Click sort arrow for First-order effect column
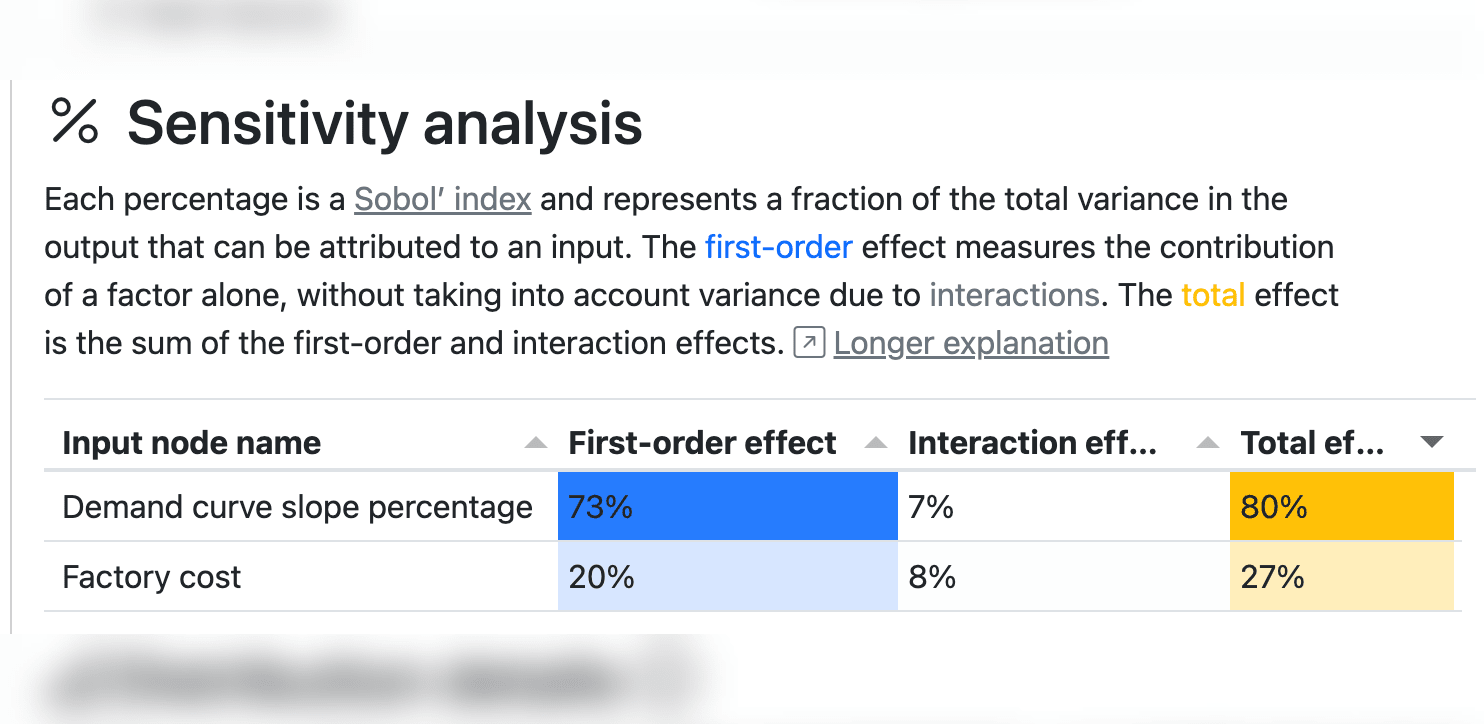 tap(876, 443)
